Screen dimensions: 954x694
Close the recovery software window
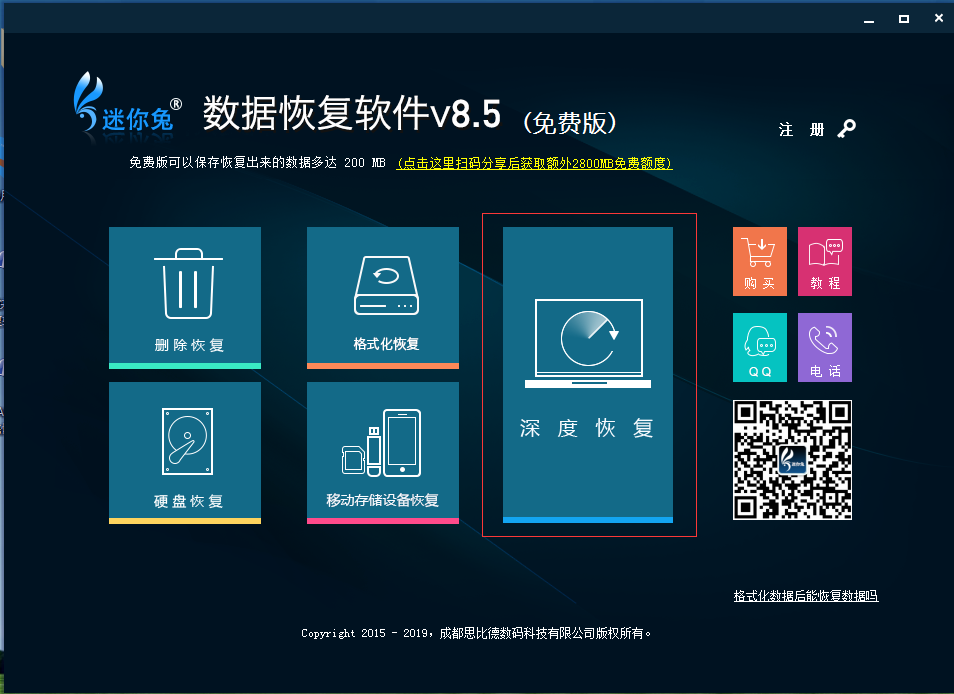[938, 19]
